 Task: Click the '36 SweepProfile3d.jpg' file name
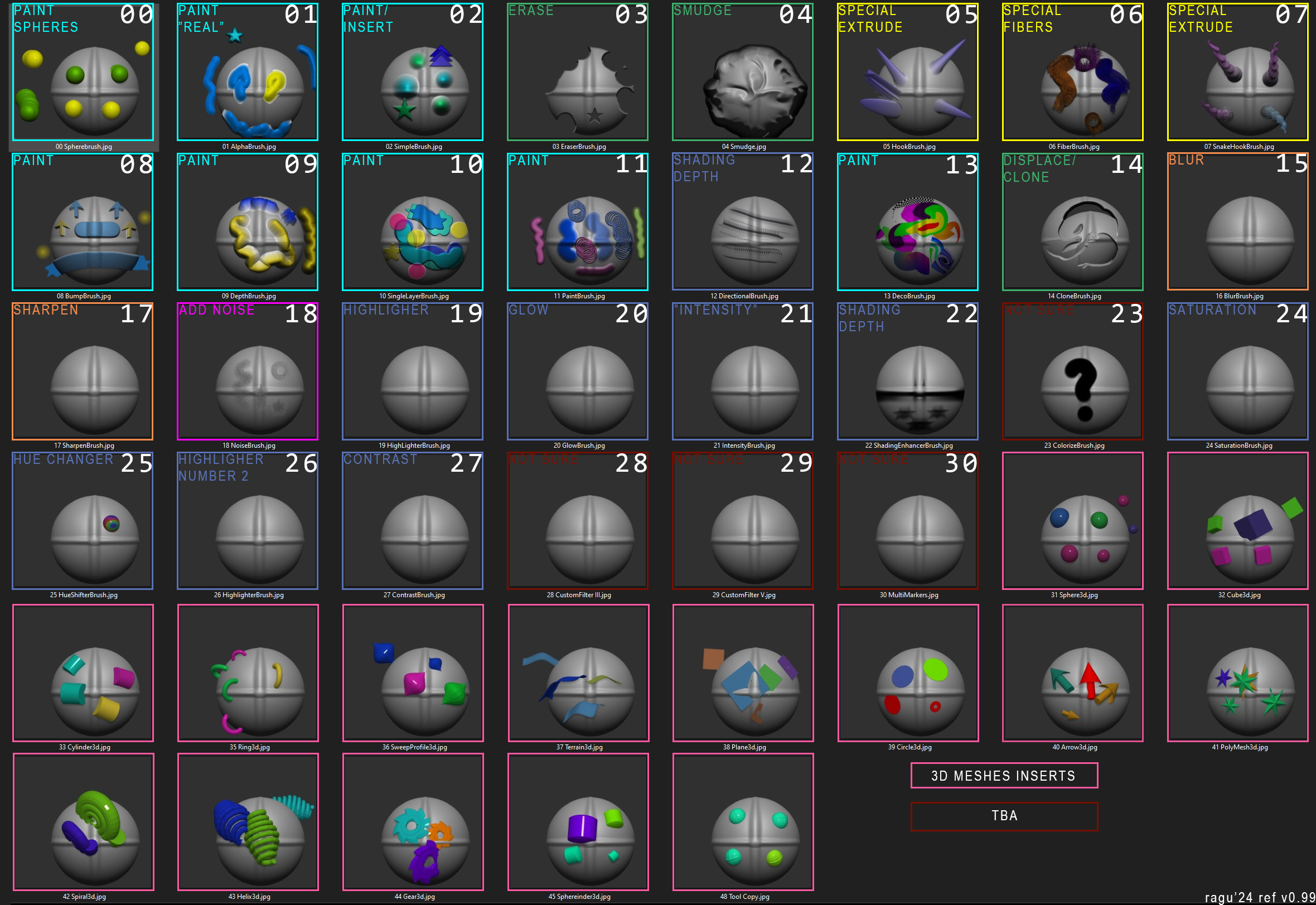414,747
